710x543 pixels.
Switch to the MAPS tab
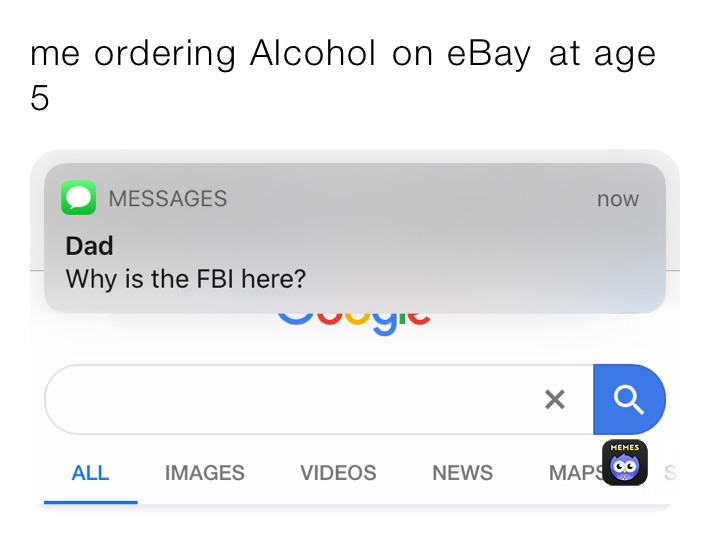point(575,473)
